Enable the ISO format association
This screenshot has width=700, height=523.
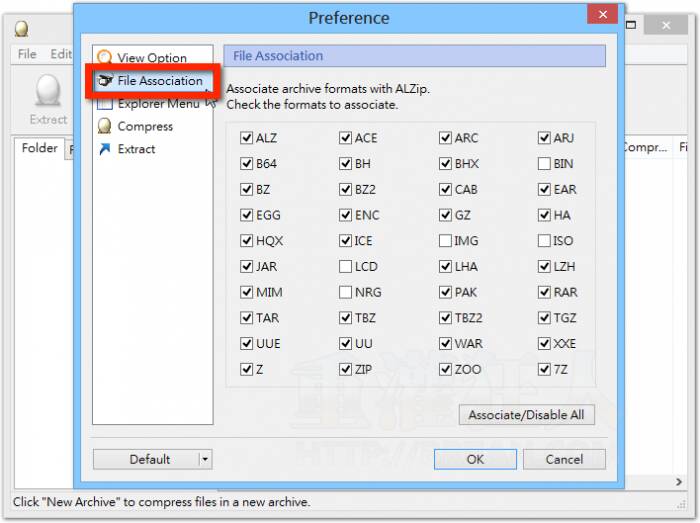(x=544, y=241)
